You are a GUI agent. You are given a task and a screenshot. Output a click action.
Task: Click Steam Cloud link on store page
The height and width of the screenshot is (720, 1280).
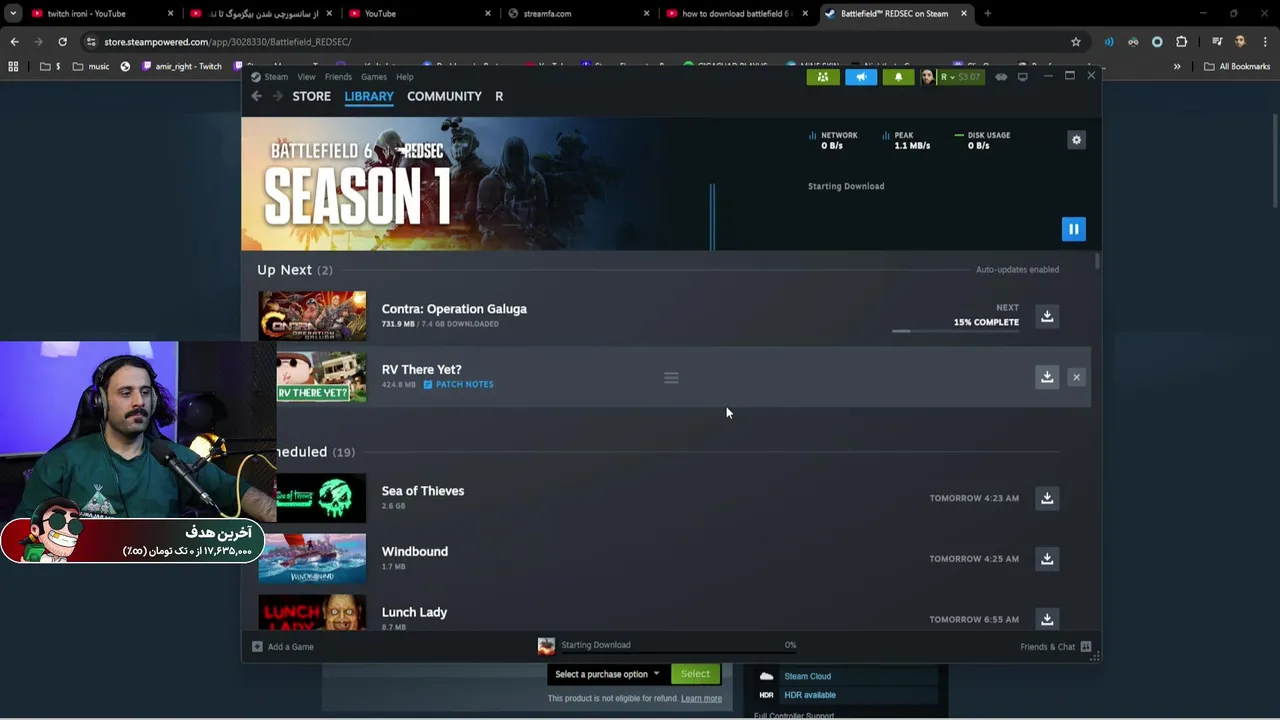807,676
